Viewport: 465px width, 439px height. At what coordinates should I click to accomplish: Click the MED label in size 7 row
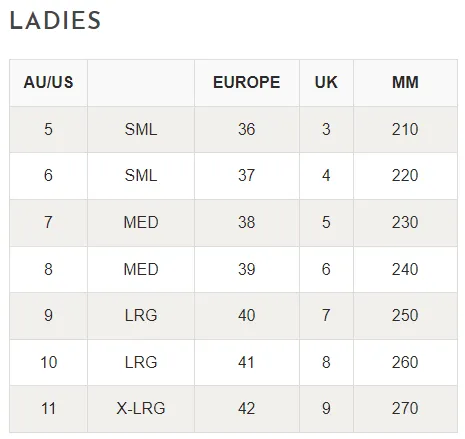pos(141,223)
